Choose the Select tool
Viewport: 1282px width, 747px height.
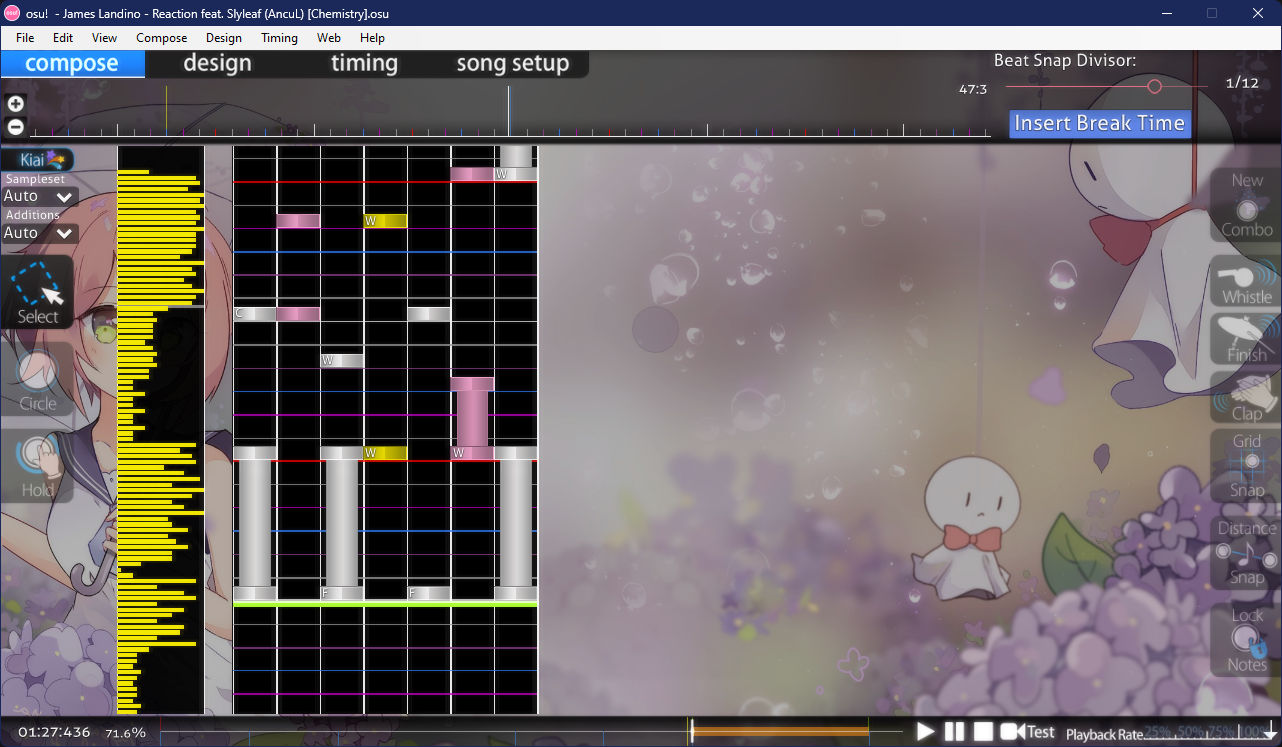point(38,292)
